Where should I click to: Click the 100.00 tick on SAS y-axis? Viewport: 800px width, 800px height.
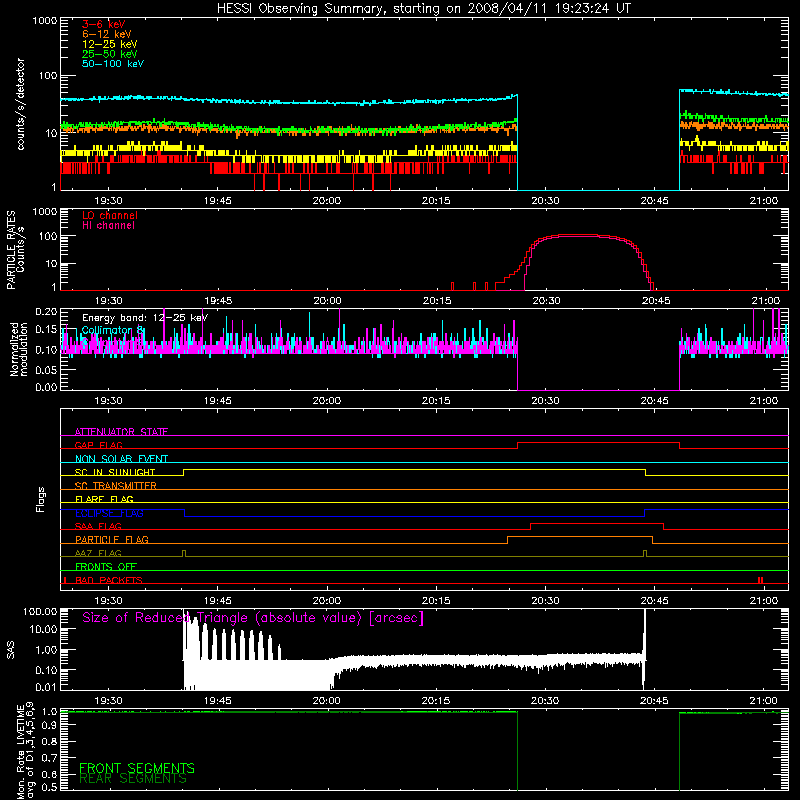click(x=40, y=611)
